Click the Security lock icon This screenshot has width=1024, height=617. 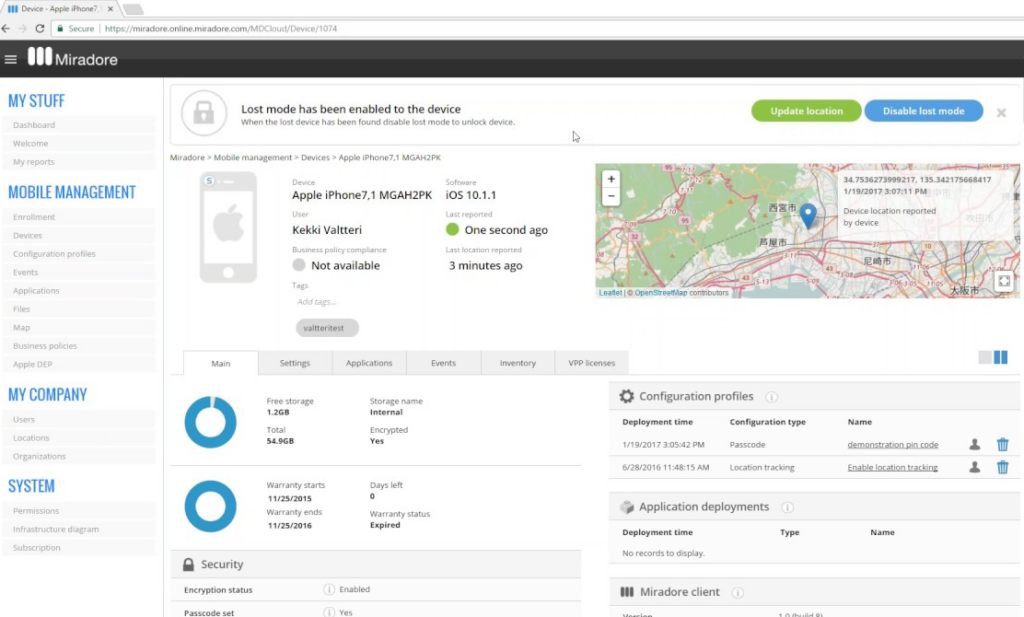click(x=188, y=565)
